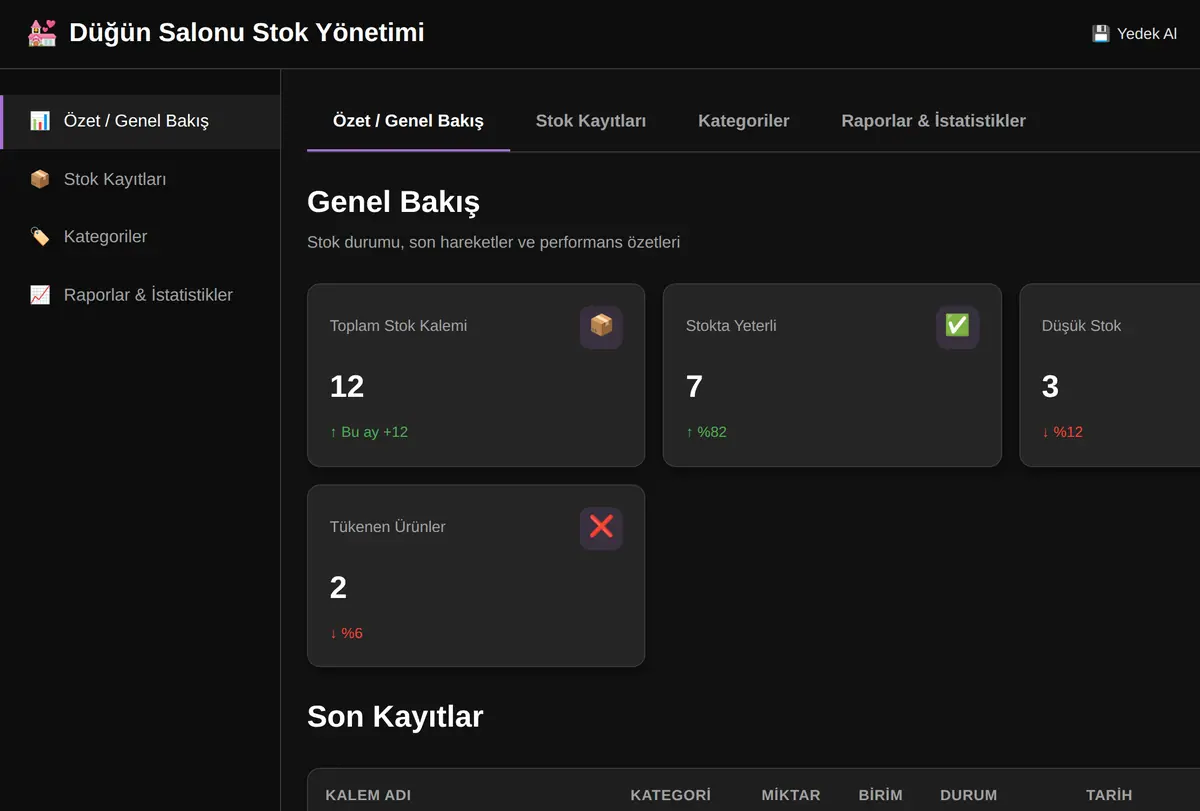
Task: Click the Stokta Yeterli value 7
Action: pyautogui.click(x=694, y=386)
